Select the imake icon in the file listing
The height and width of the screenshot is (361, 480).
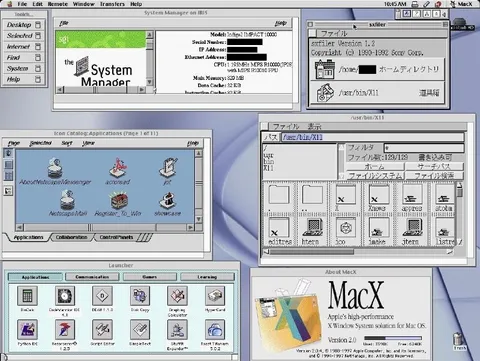click(379, 228)
